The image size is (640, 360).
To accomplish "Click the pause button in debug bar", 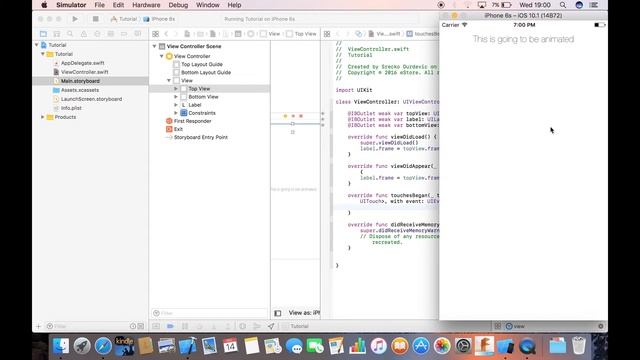I will (x=185, y=326).
